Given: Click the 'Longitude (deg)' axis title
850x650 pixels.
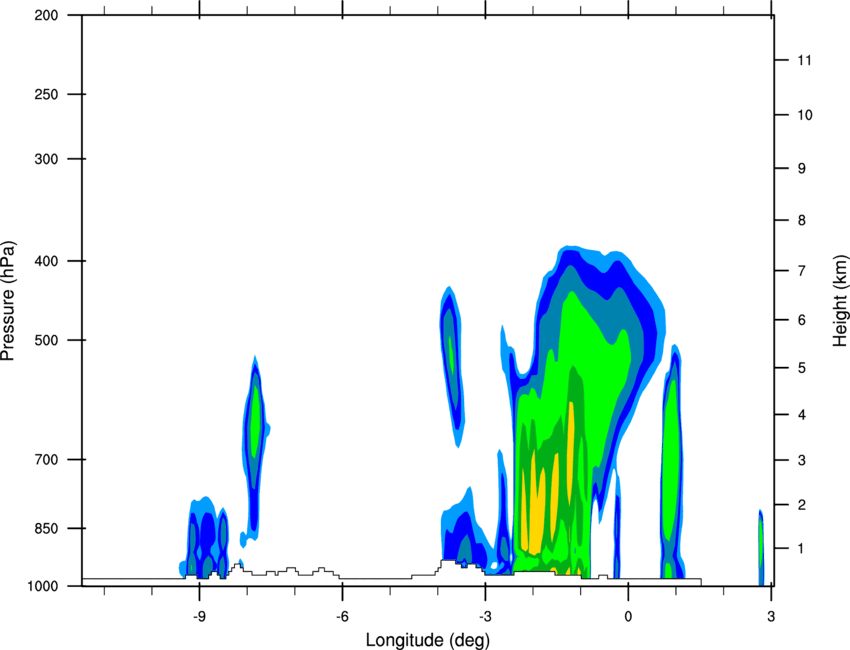Looking at the screenshot, I should point(428,640).
